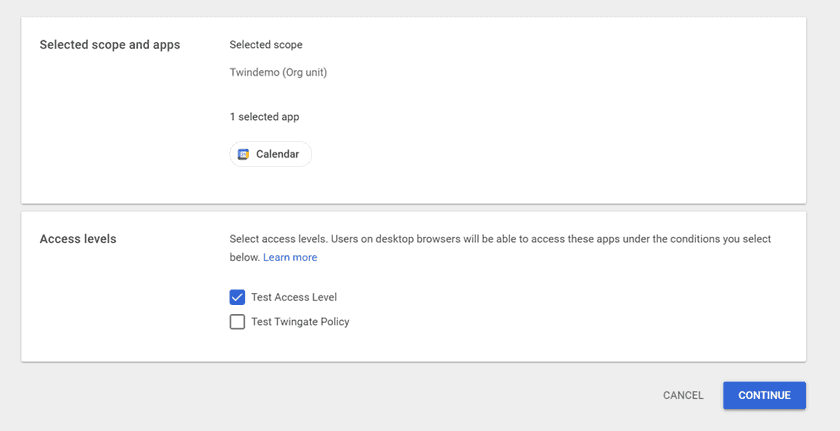This screenshot has width=840, height=431.
Task: Click the 1 selected app label
Action: coord(264,117)
